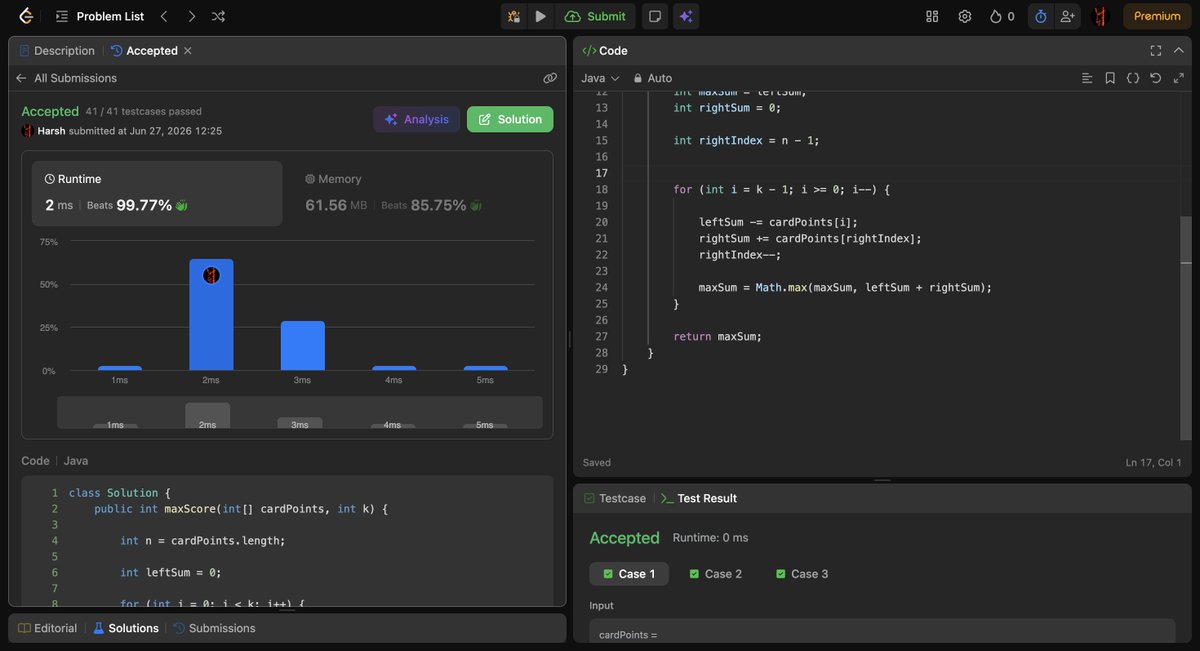Select Case 2 result
The image size is (1200, 651).
(x=715, y=574)
